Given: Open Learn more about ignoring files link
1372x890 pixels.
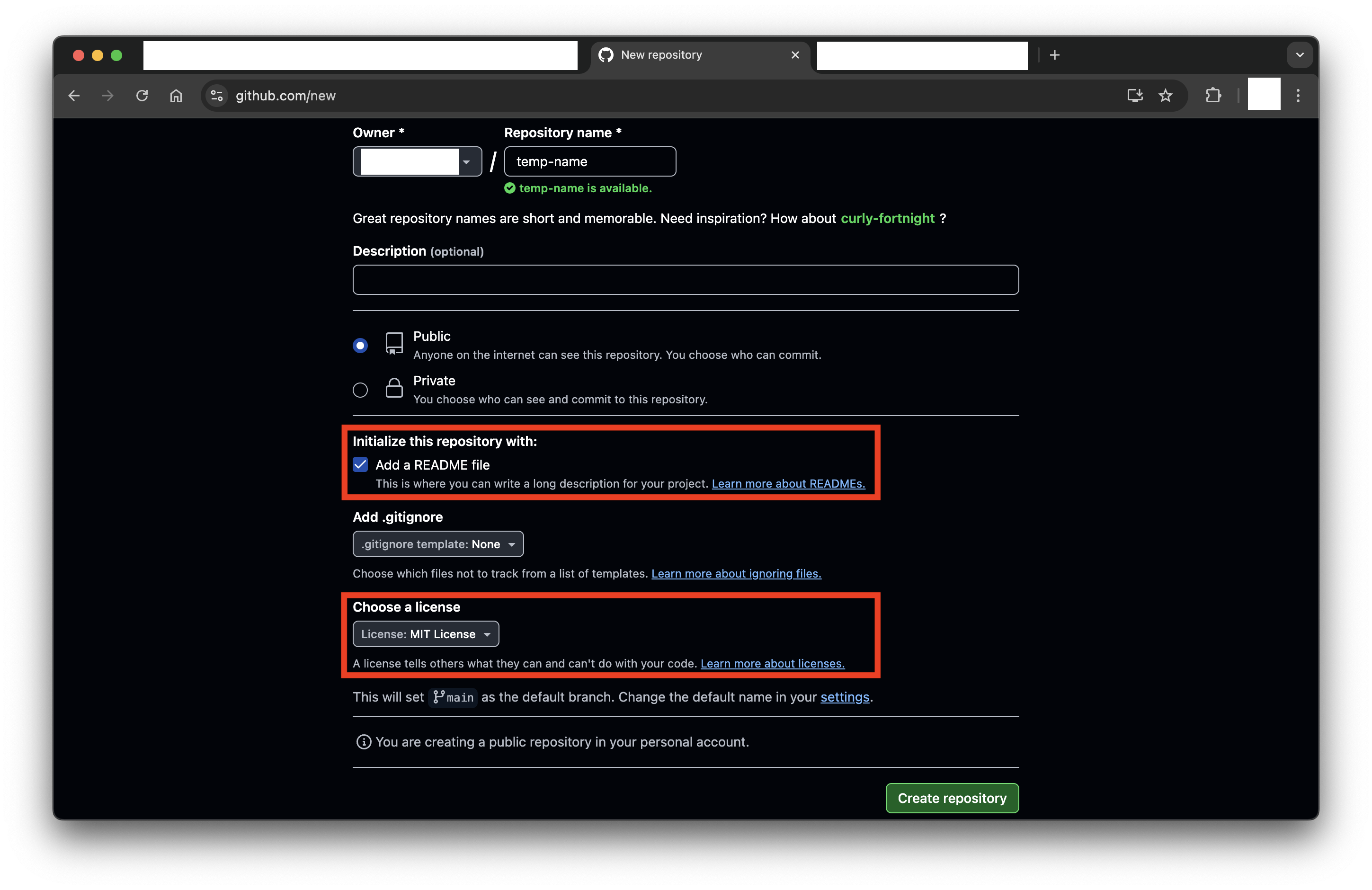Looking at the screenshot, I should point(736,574).
